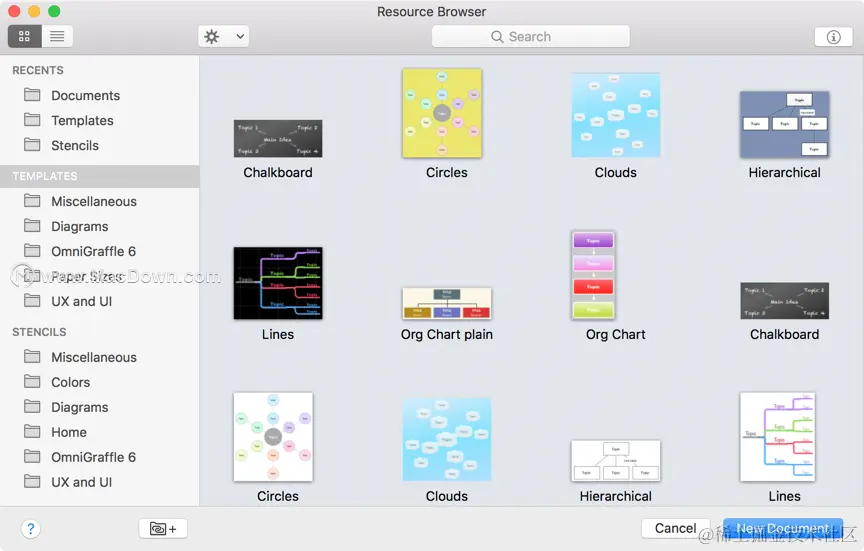
Task: Select Clouds template beside blue Hierarchical
Action: [x=615, y=115]
